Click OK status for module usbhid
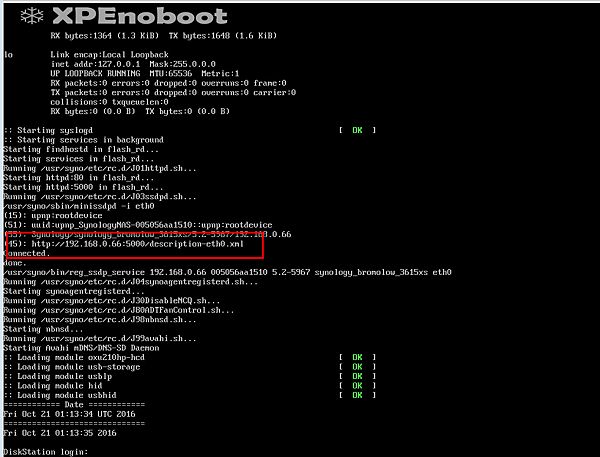Screen dimensions: 600x457 tap(357, 395)
